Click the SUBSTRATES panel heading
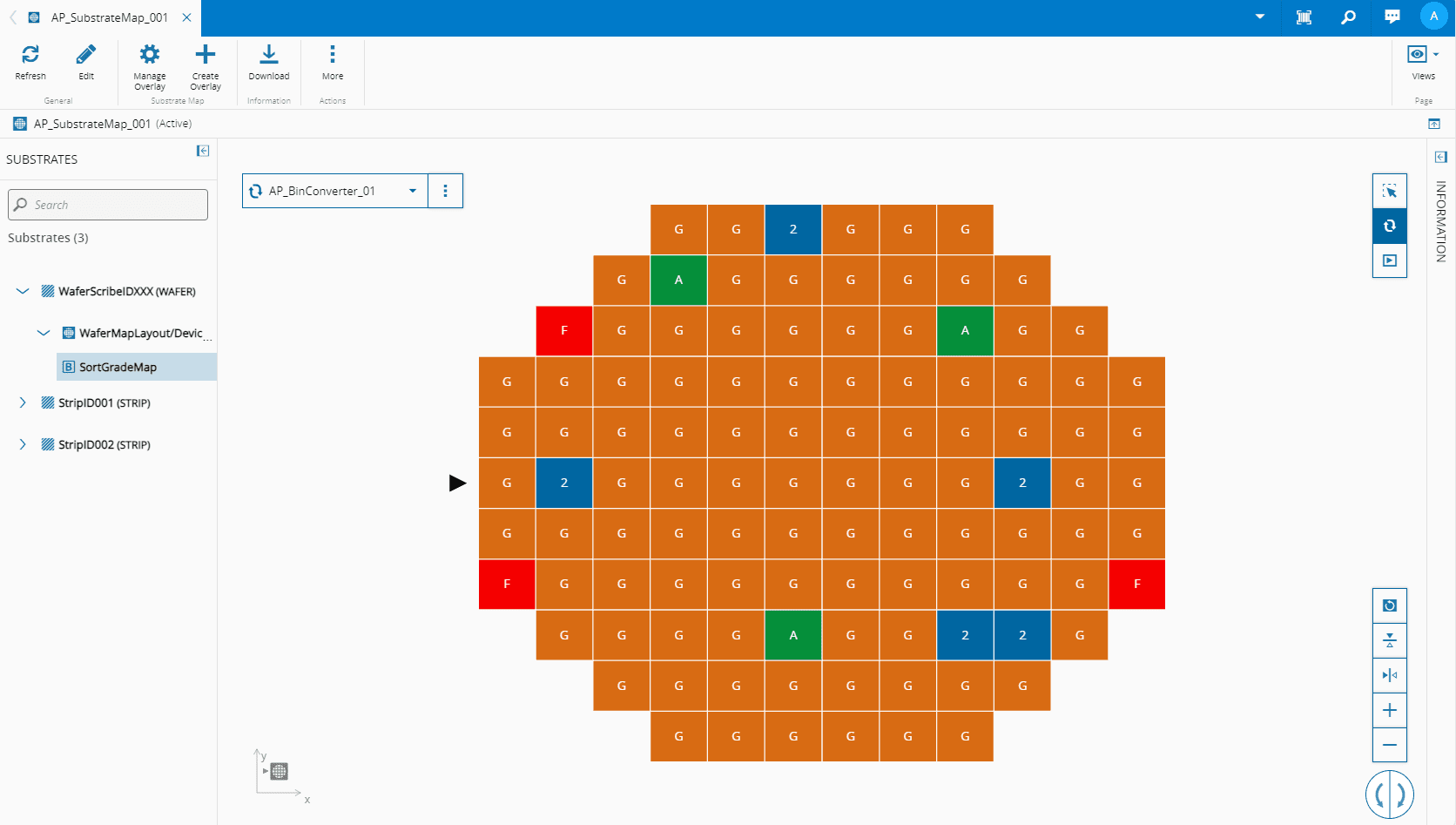Screen dimensions: 1456x825 click(42, 159)
